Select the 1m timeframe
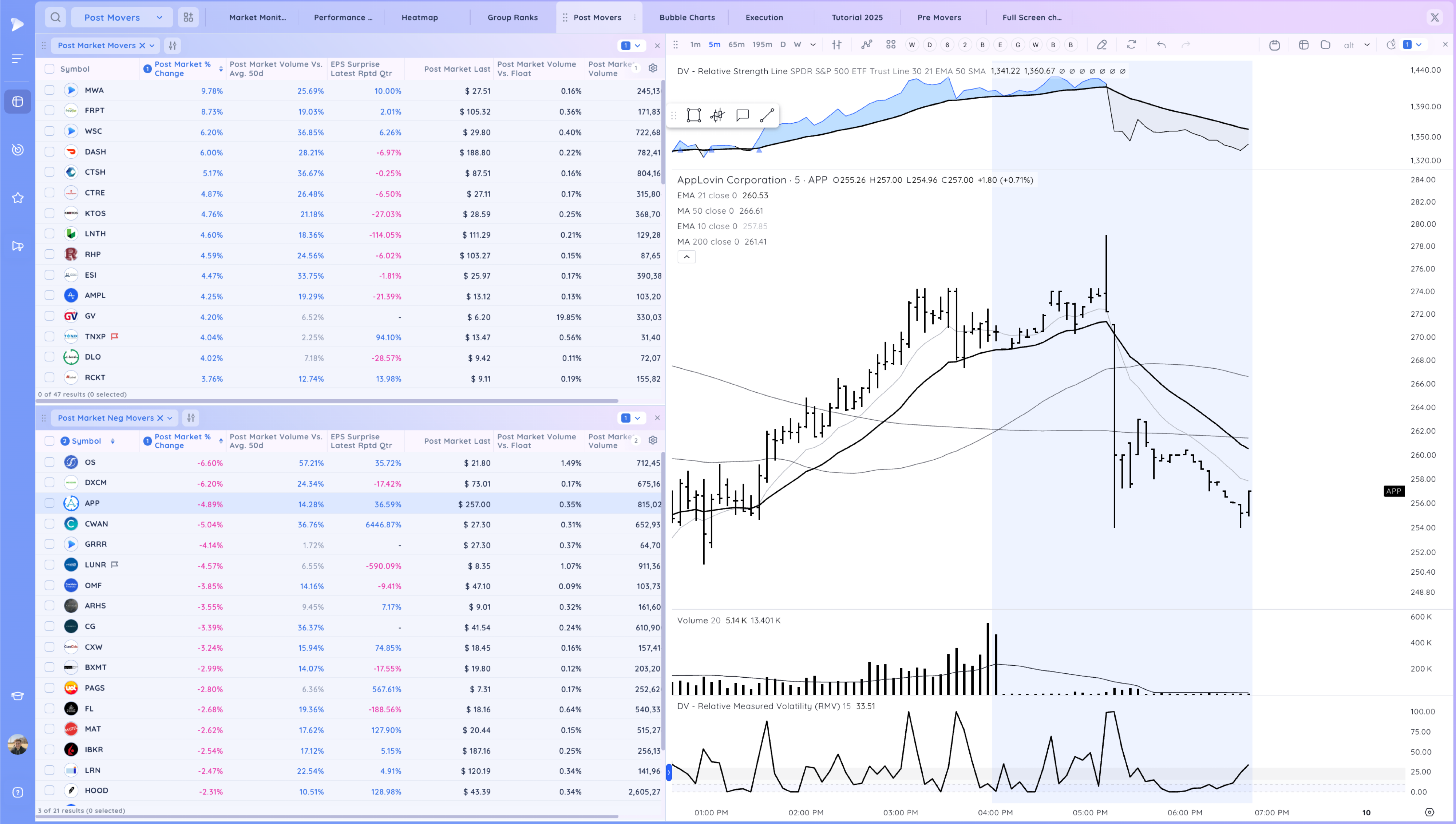The width and height of the screenshot is (1456, 824). [x=695, y=45]
